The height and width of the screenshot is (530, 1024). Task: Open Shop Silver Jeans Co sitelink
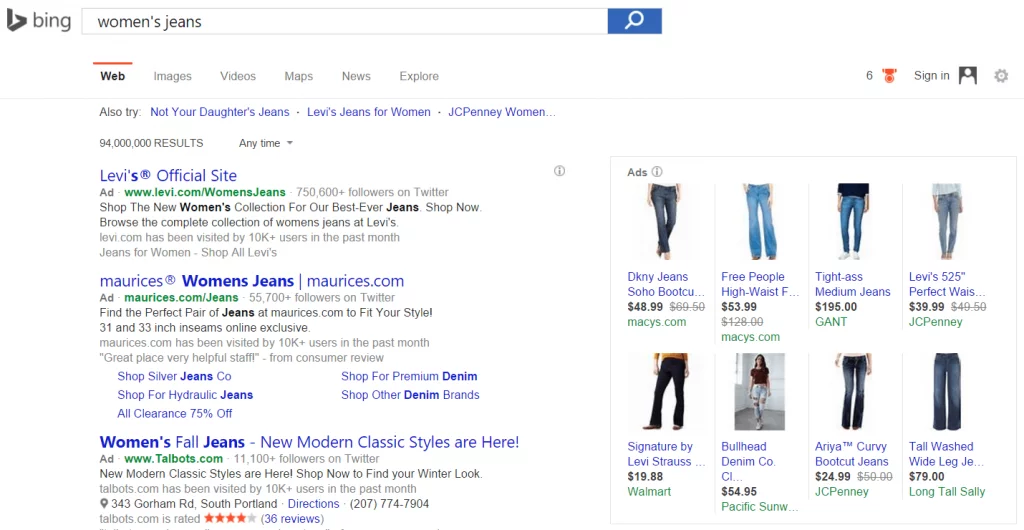174,376
